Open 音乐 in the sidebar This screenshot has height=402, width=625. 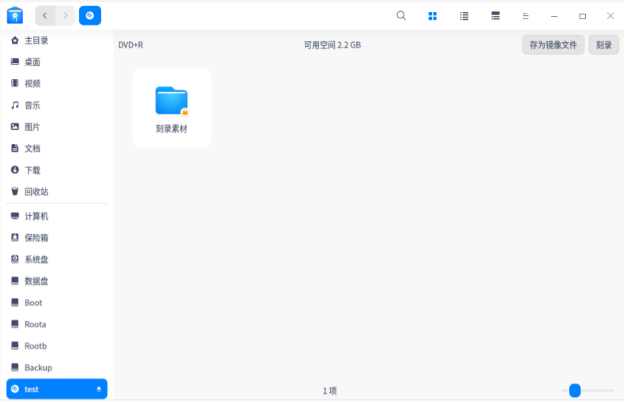click(x=57, y=105)
